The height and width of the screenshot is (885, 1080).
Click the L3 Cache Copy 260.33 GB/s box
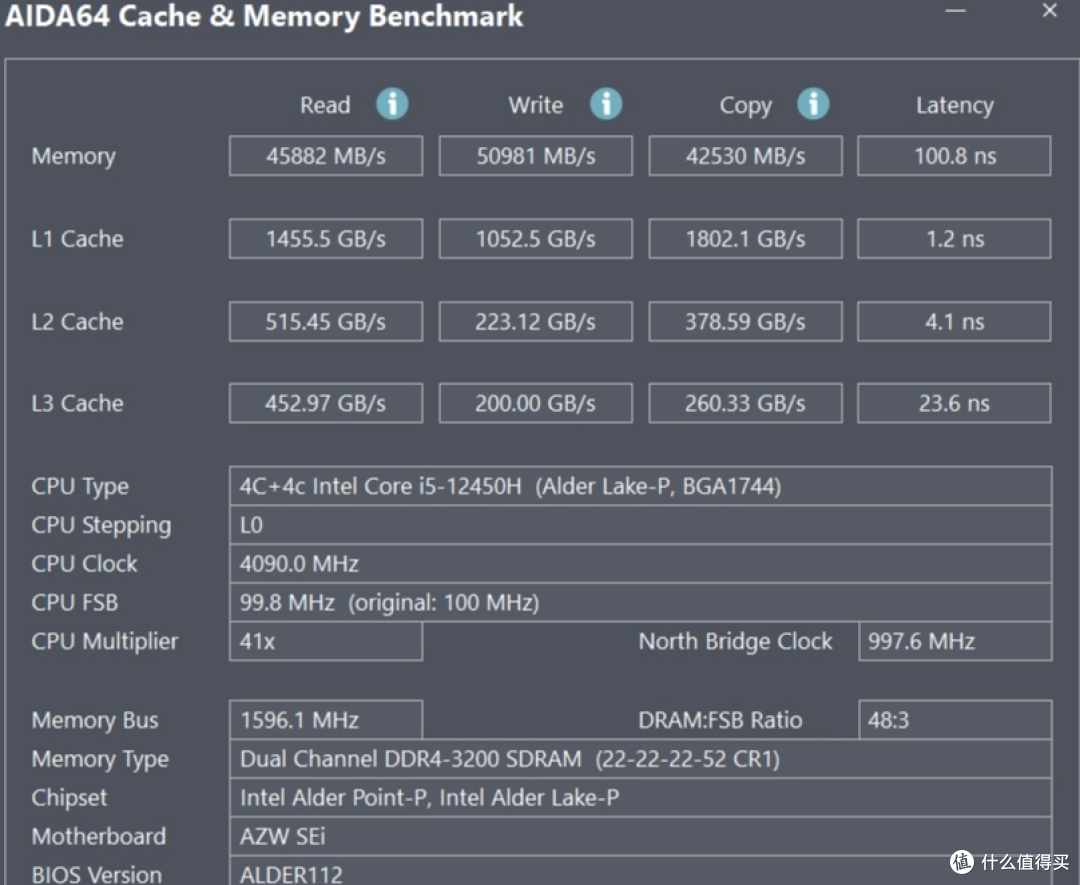click(x=745, y=403)
